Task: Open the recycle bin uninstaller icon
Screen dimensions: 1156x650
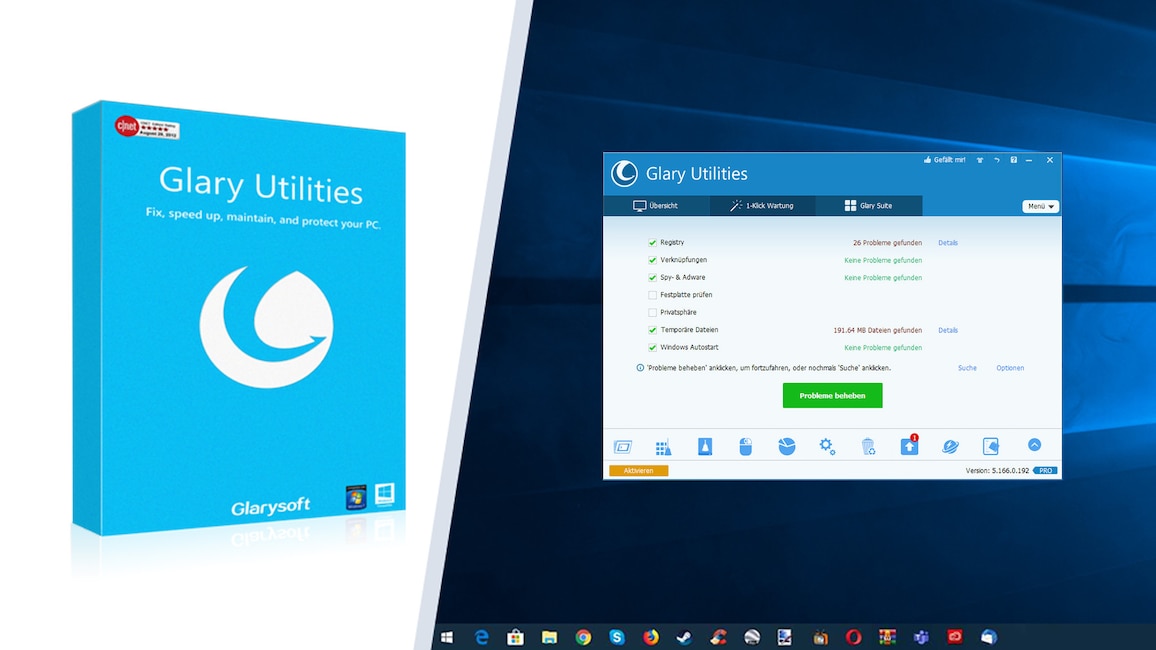Action: [x=868, y=447]
